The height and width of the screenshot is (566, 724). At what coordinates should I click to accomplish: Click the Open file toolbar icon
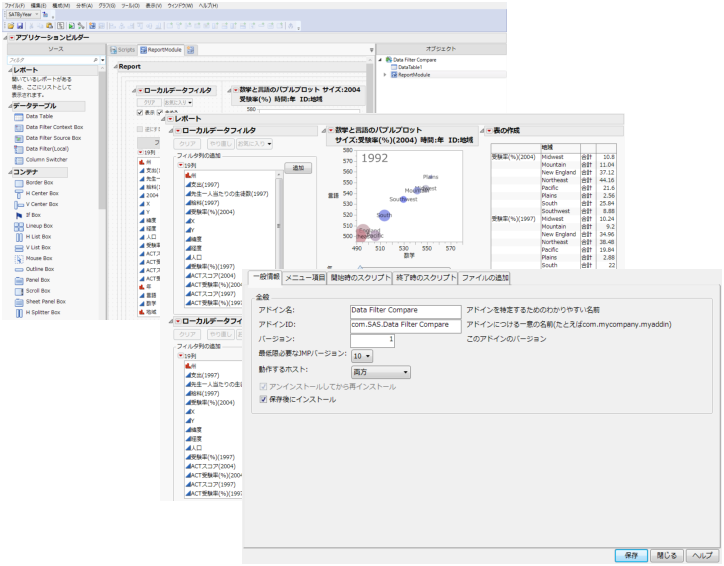pos(11,26)
